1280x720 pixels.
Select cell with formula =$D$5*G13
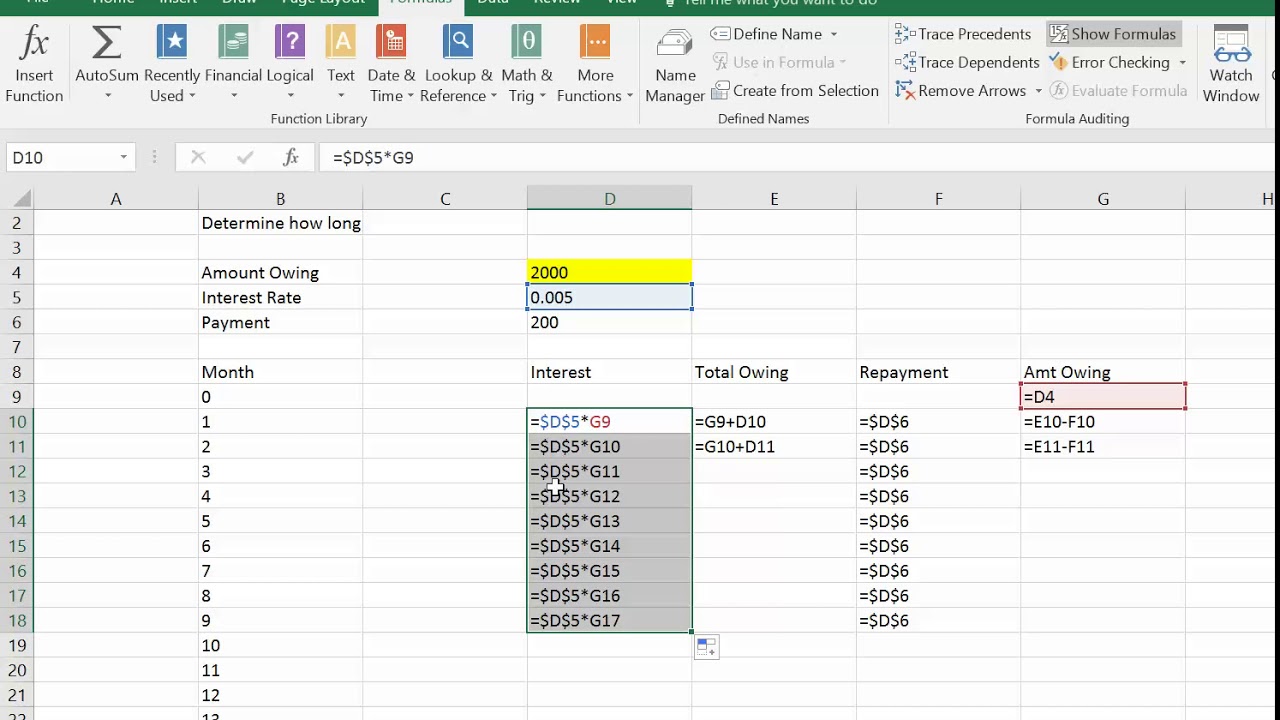(609, 521)
